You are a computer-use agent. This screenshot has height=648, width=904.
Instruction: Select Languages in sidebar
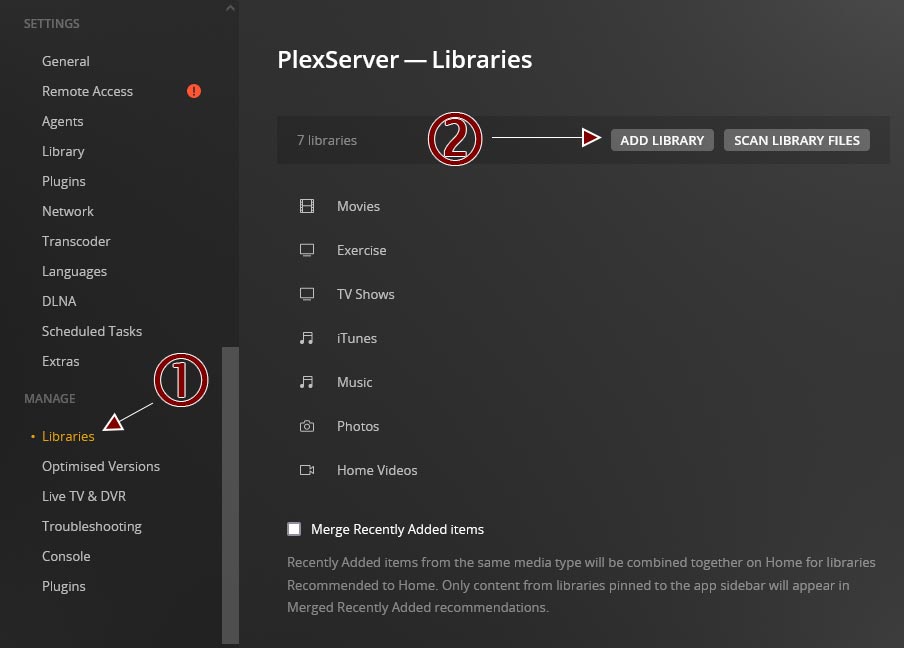click(74, 272)
